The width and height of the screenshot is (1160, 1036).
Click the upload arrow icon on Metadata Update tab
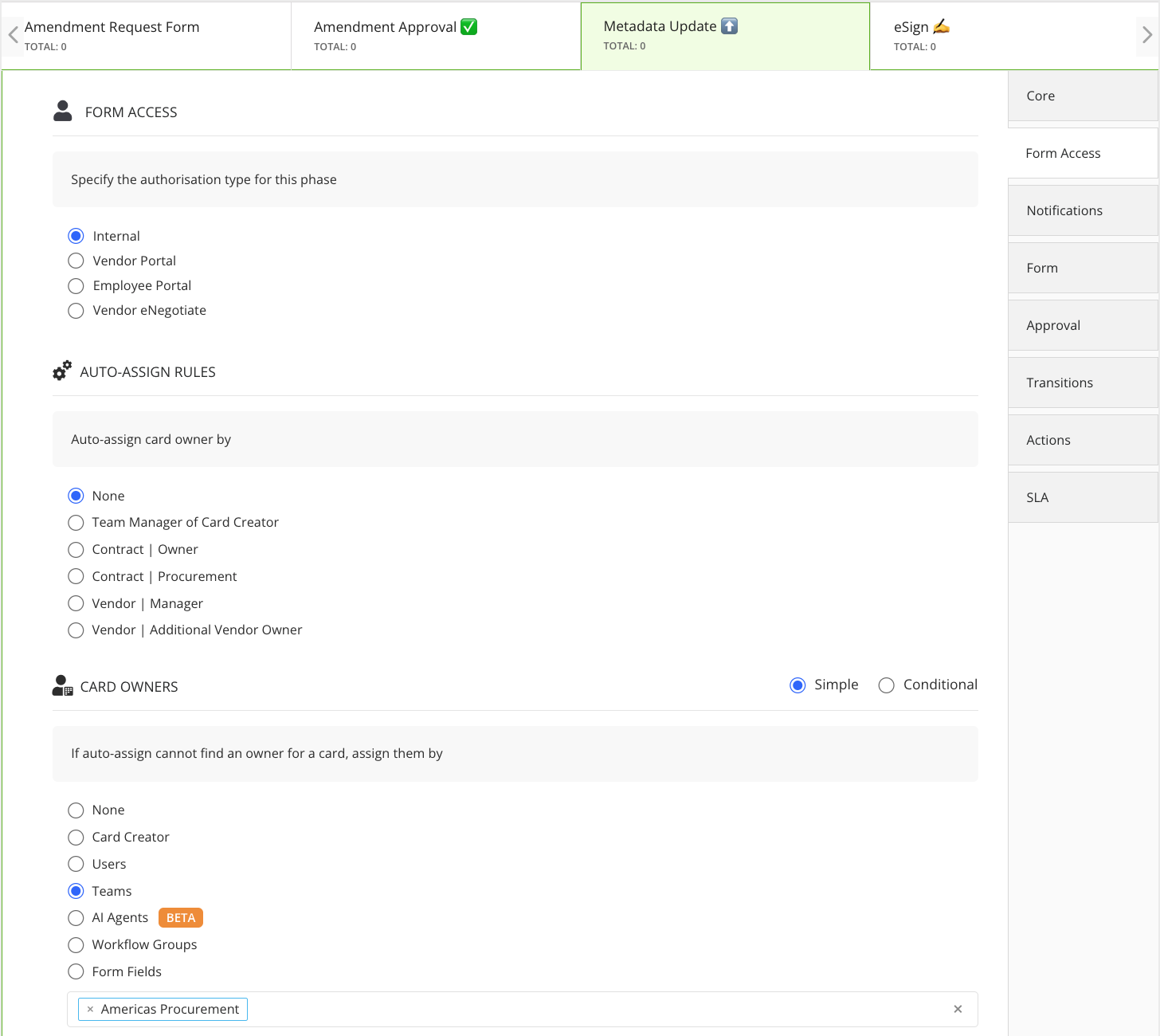click(x=729, y=26)
